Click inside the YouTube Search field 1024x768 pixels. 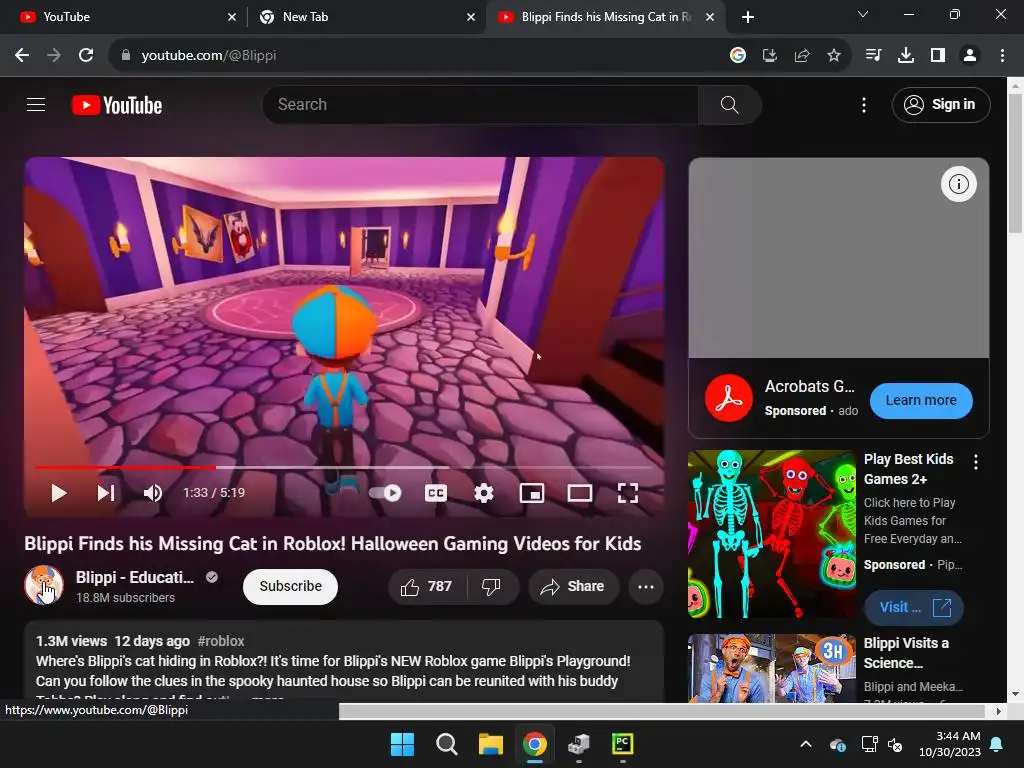coord(480,104)
